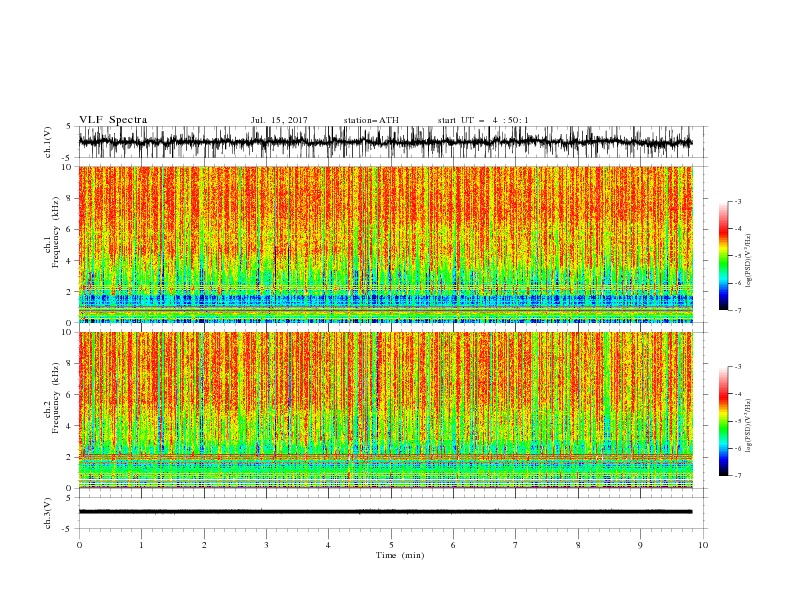Click the ch.1 waveform trace panel
Image resolution: width=792 pixels, height=612 pixels.
coord(392,142)
